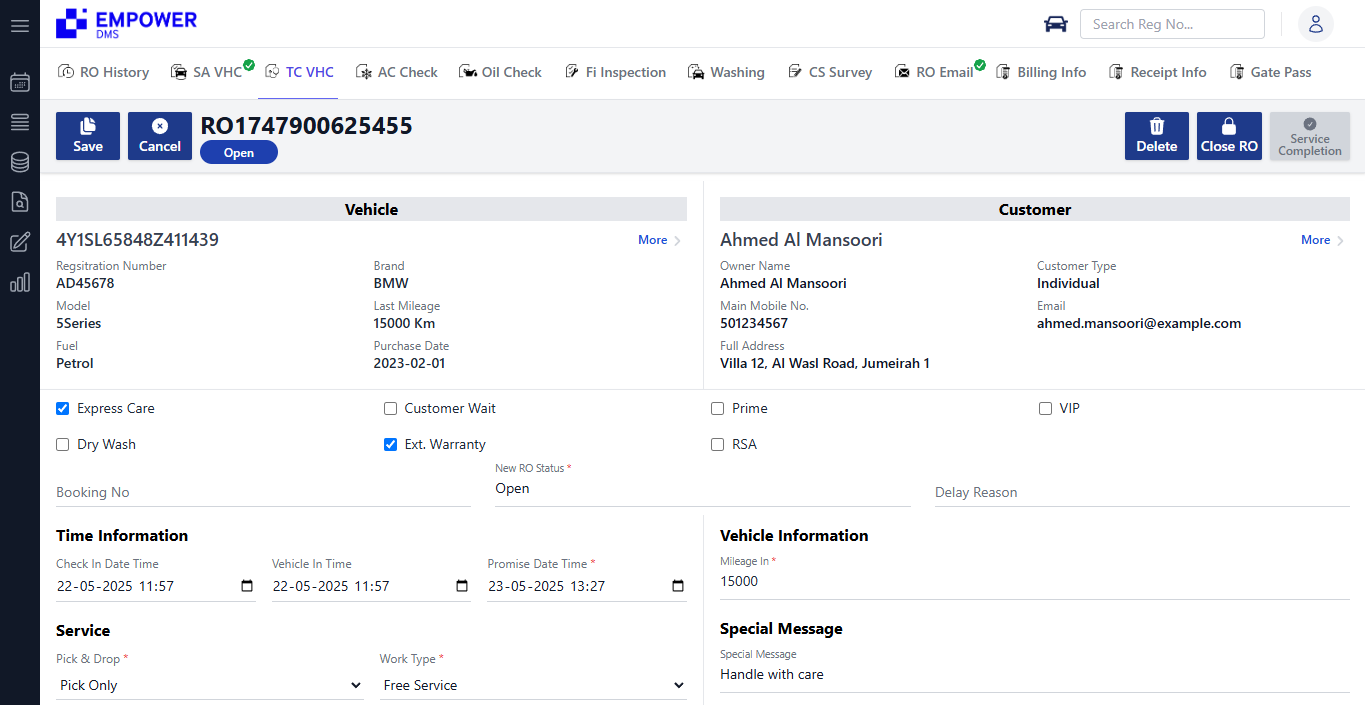Expand the Work Type dropdown
Image resolution: width=1365 pixels, height=705 pixels.
[533, 685]
